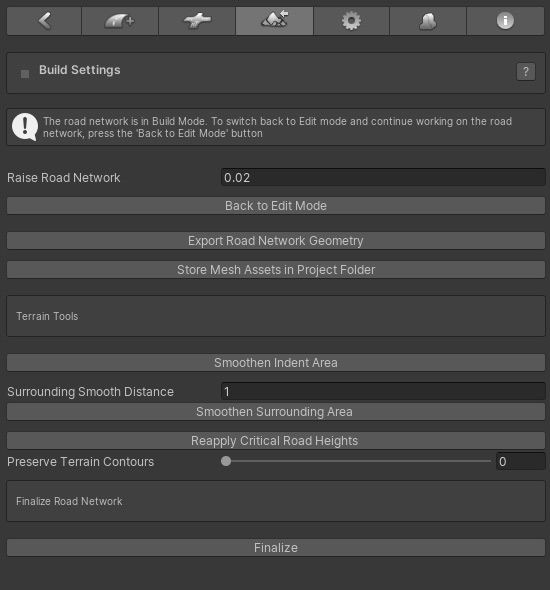The width and height of the screenshot is (550, 590).
Task: Select the terrain build mode icon
Action: click(274, 21)
